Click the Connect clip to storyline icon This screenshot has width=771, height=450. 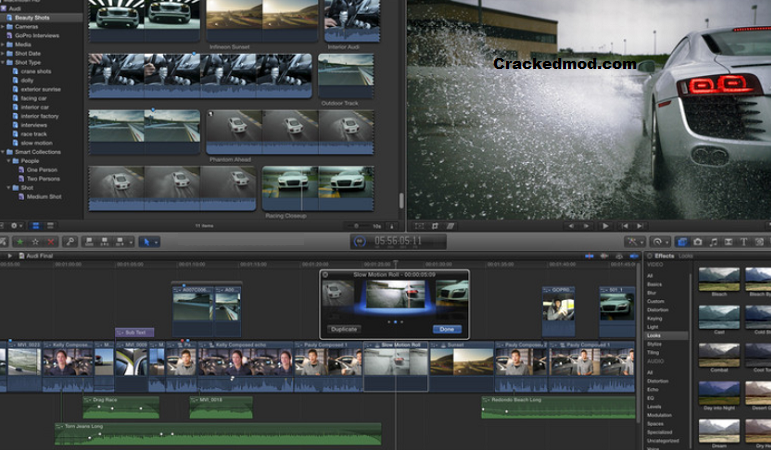pyautogui.click(x=89, y=241)
